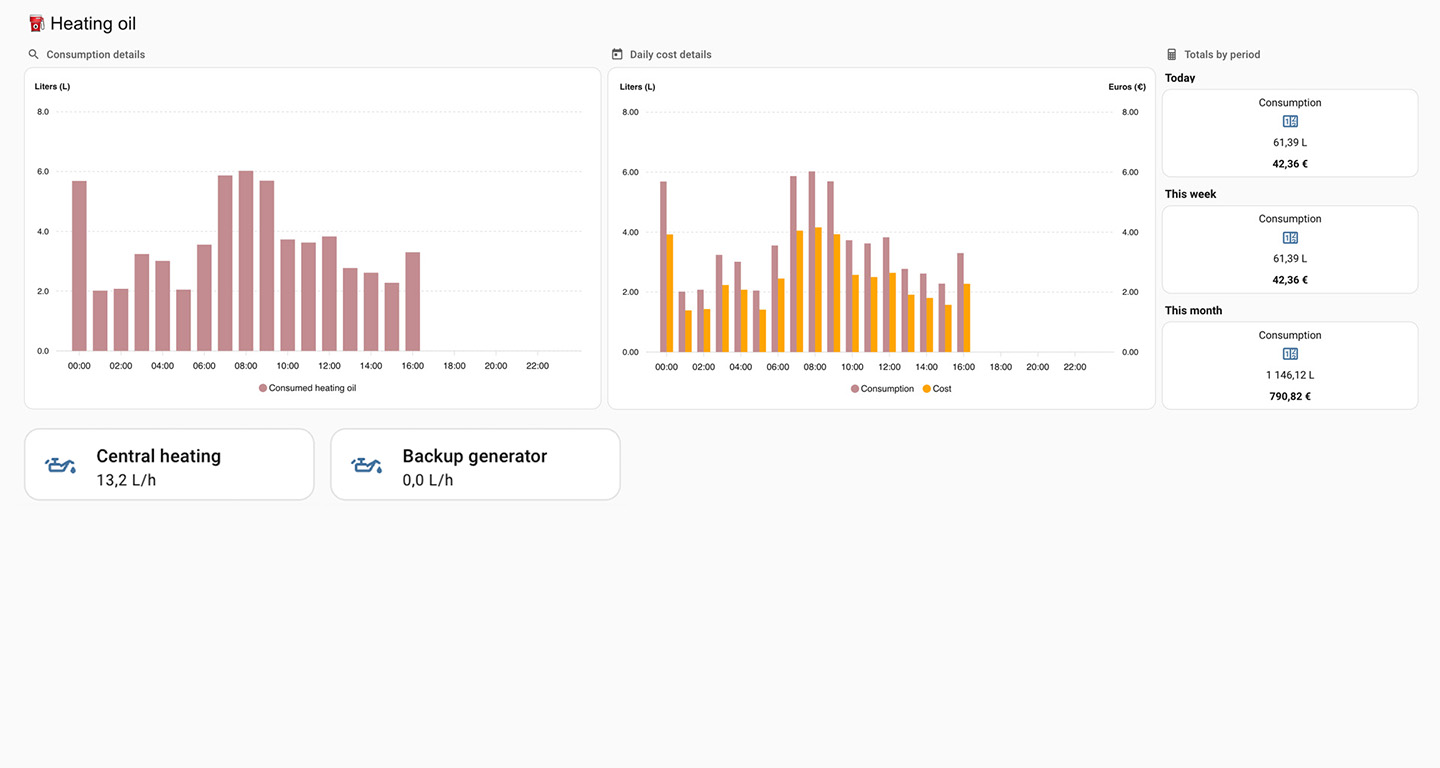Open the Central heating 13,2 L/h card

169,465
